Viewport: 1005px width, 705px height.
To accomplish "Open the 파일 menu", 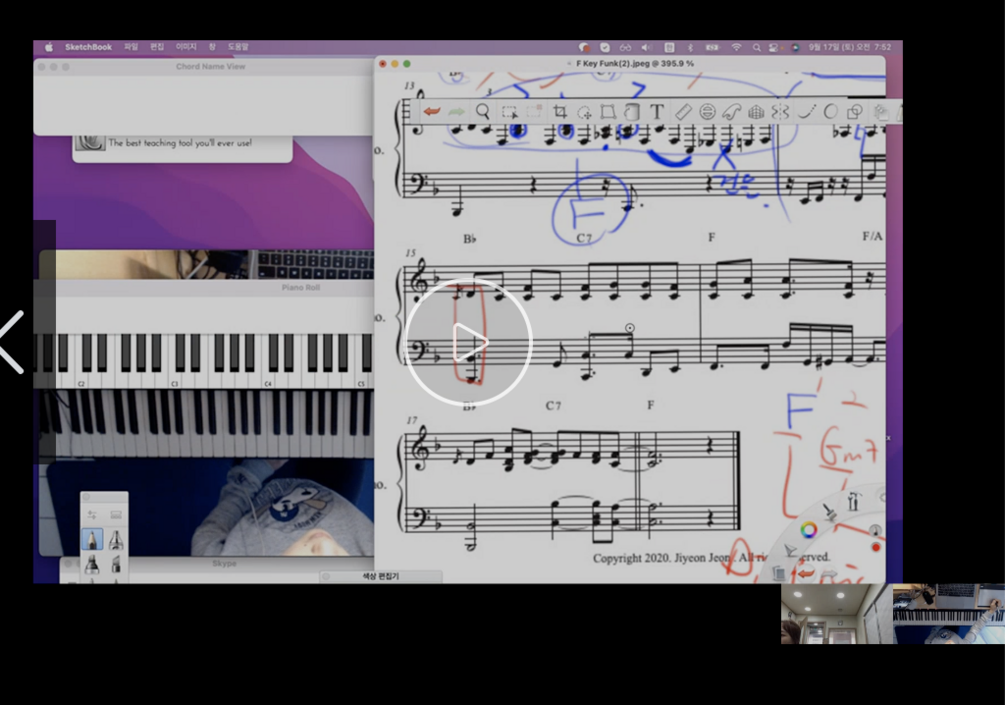I will (x=131, y=47).
